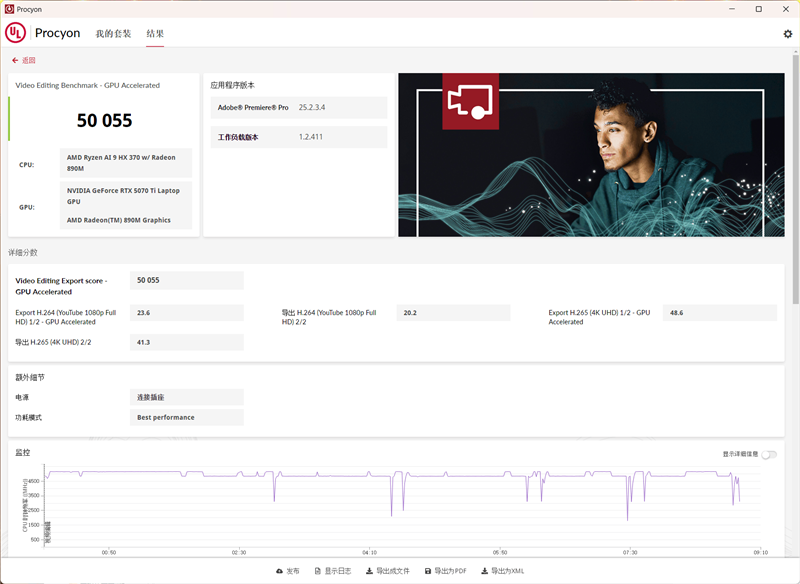Click the 发布 cloud upload icon
The width and height of the screenshot is (800, 584).
[x=280, y=571]
